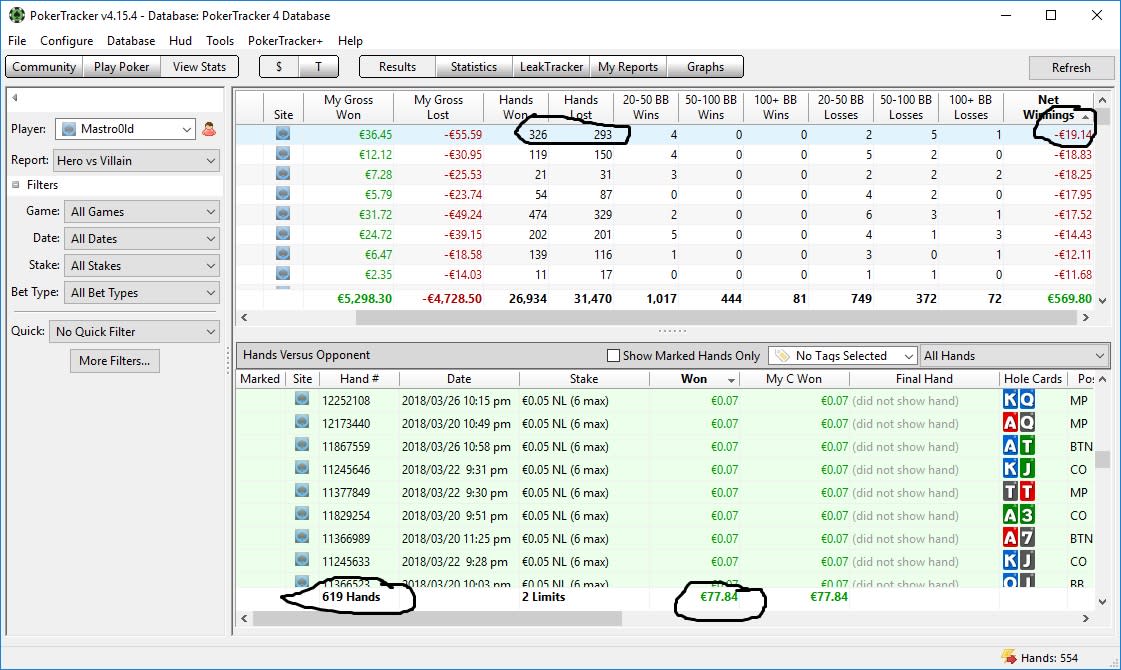Open the Hud menu

180,41
